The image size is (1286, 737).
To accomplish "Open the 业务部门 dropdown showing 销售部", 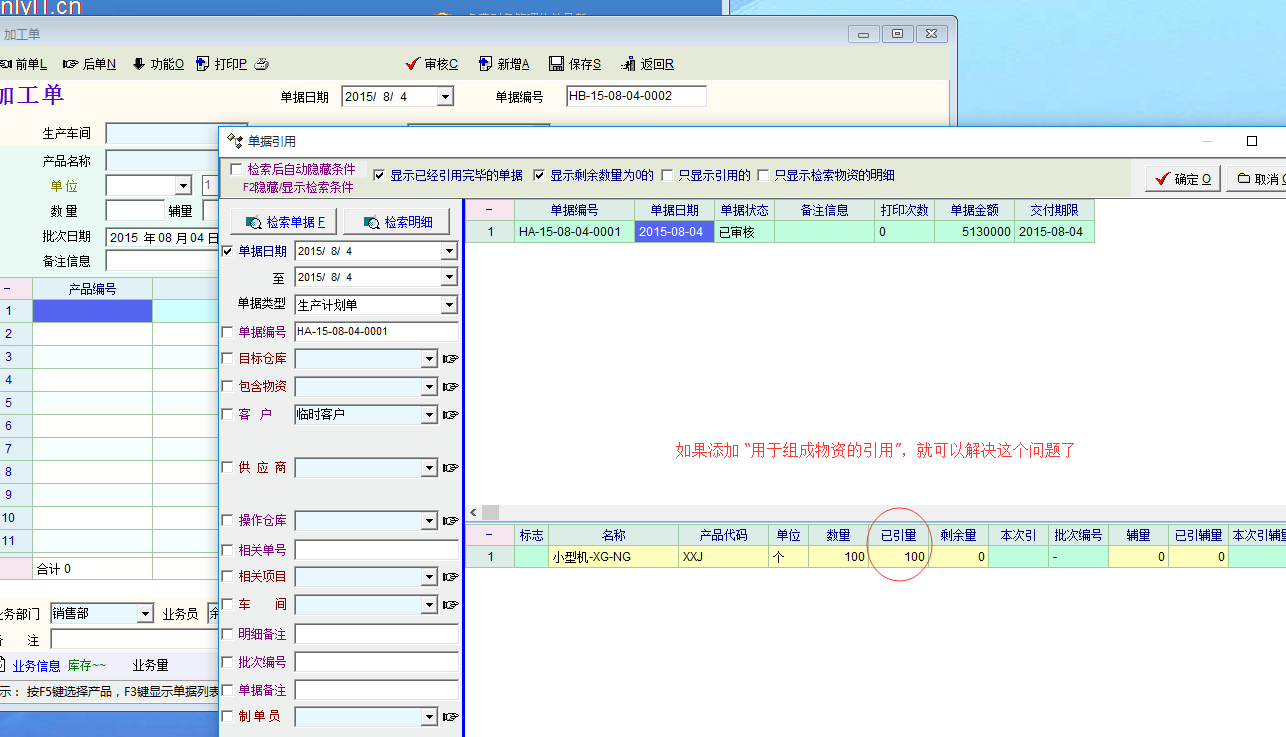I will (146, 614).
